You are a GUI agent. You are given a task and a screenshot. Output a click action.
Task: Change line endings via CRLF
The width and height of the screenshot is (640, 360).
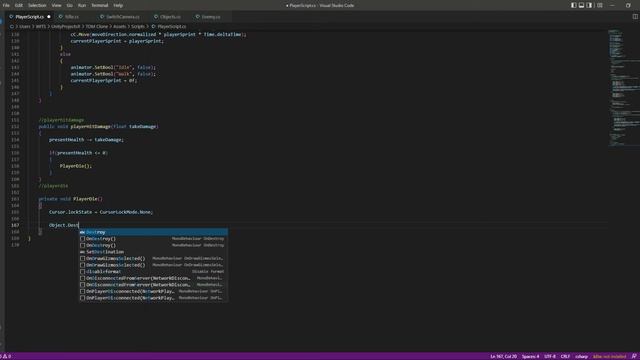pos(565,356)
